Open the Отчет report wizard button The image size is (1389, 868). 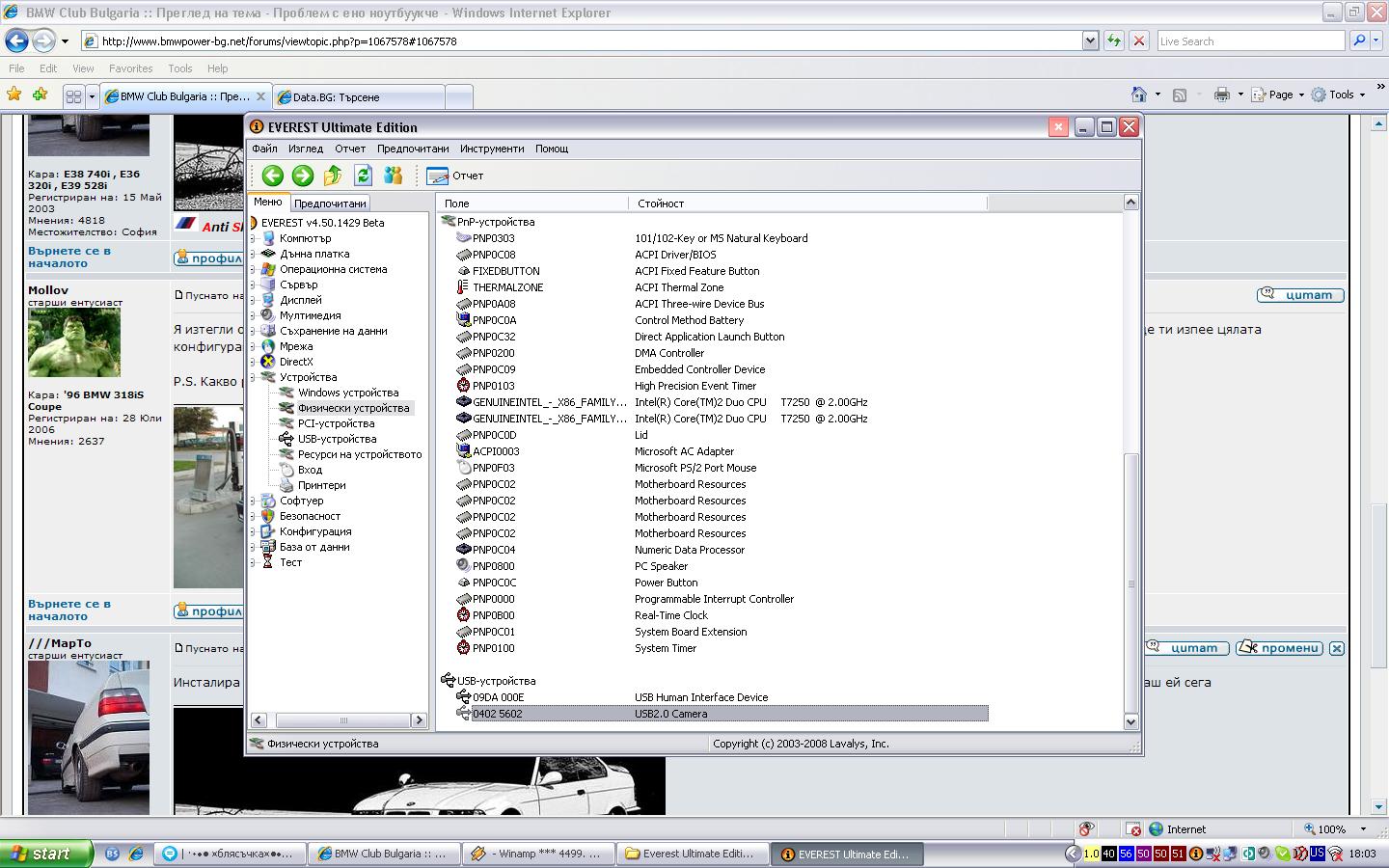tap(455, 176)
